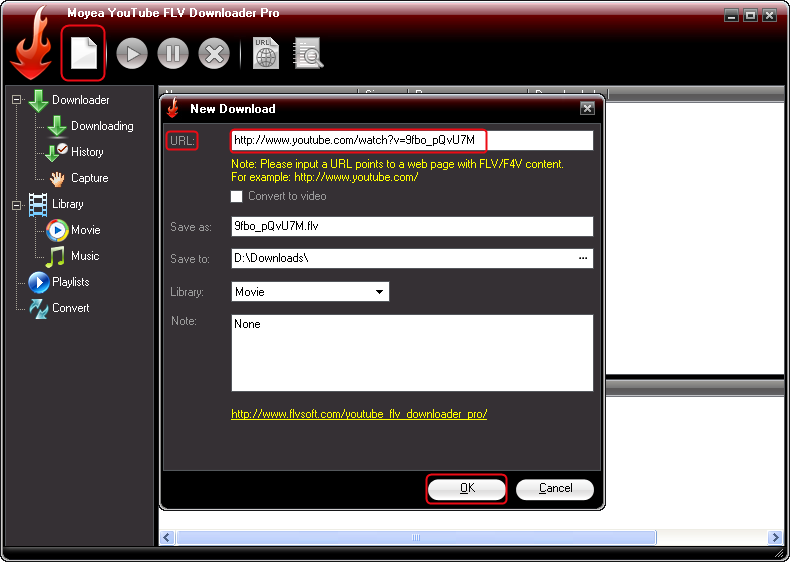Screen dimensions: 790x562
Task: Select Capture in the sidebar
Action: click(x=90, y=178)
